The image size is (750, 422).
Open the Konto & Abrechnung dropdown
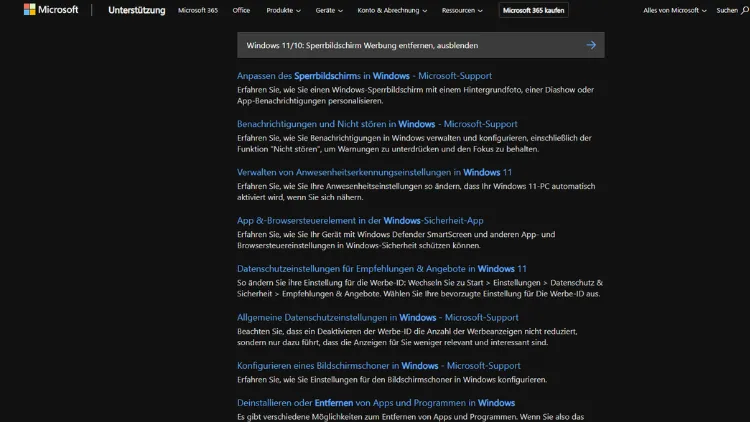pos(392,10)
